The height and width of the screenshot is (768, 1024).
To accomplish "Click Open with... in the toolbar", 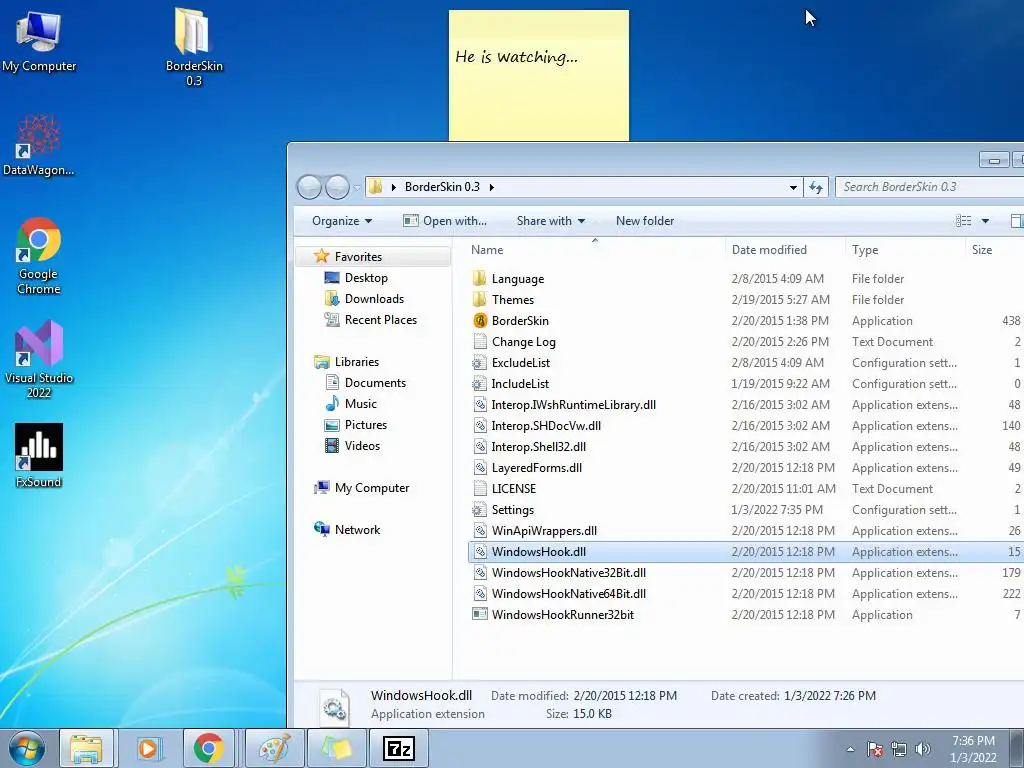I will (x=445, y=221).
